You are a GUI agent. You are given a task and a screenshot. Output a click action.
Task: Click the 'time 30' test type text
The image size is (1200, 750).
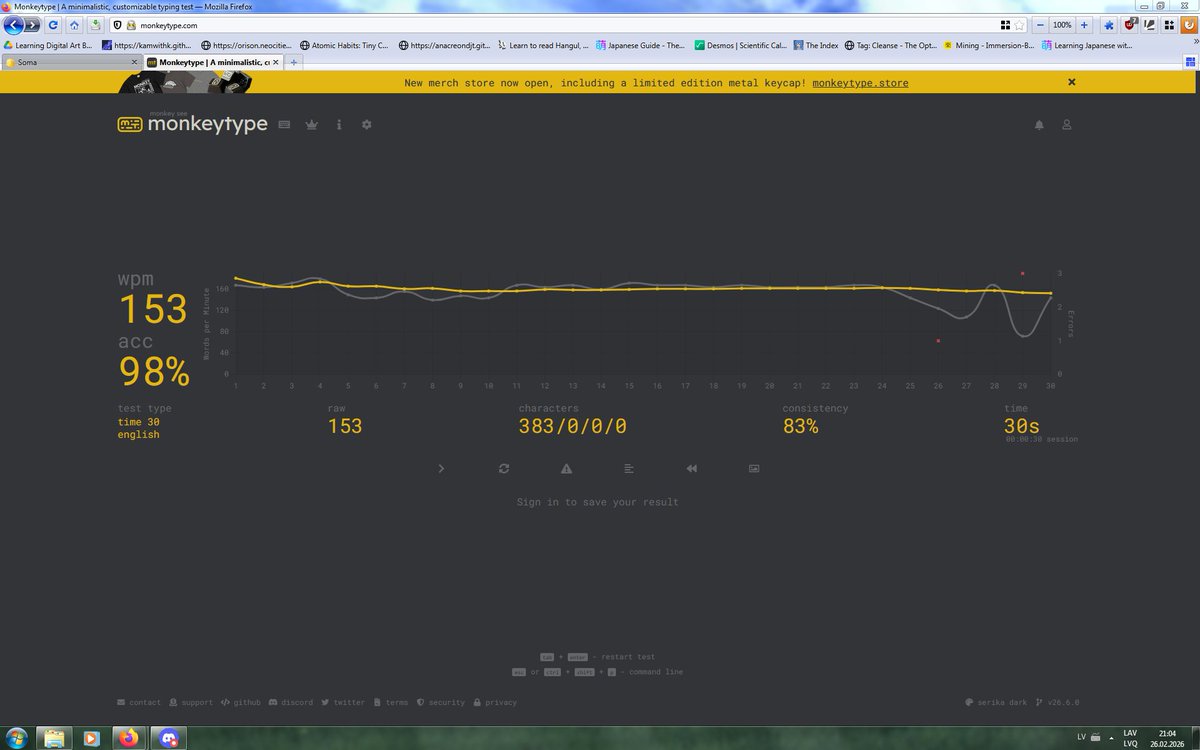139,422
